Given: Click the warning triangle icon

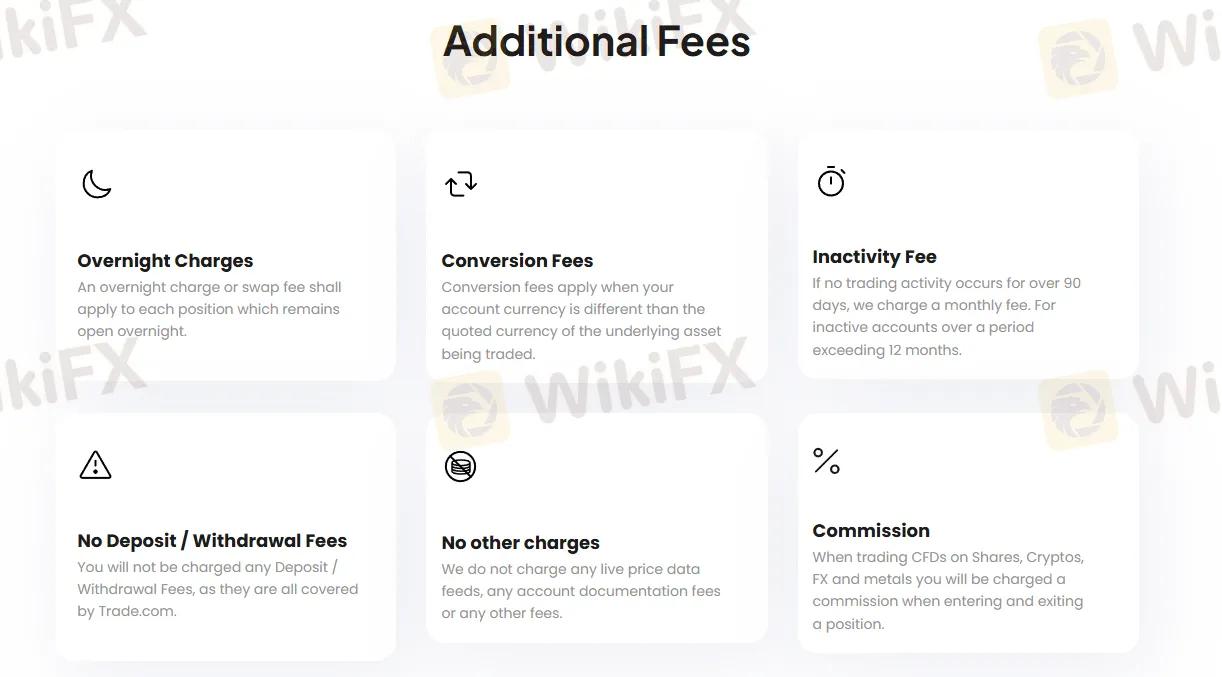Looking at the screenshot, I should tap(95, 465).
